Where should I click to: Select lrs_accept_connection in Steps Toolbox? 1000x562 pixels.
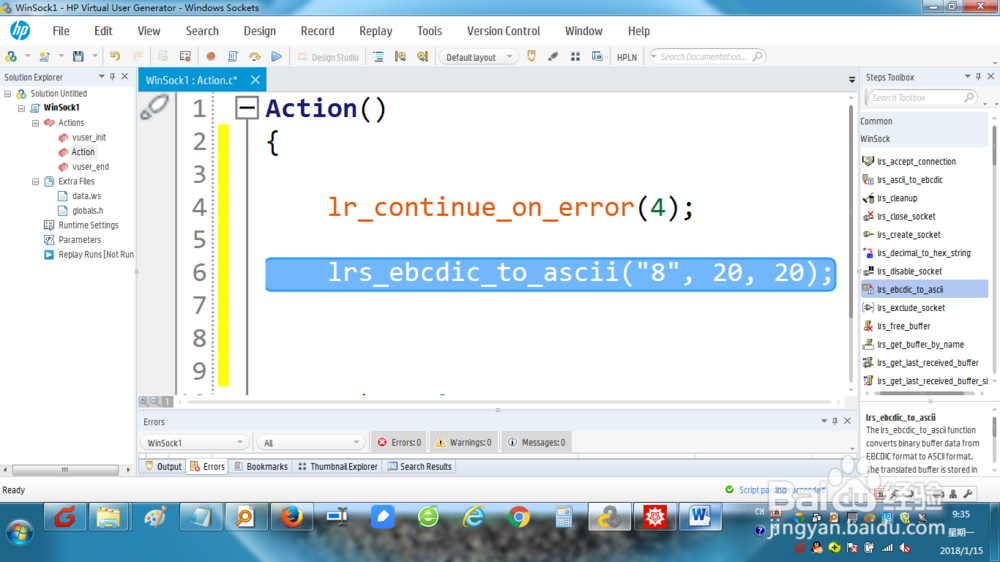(x=916, y=161)
